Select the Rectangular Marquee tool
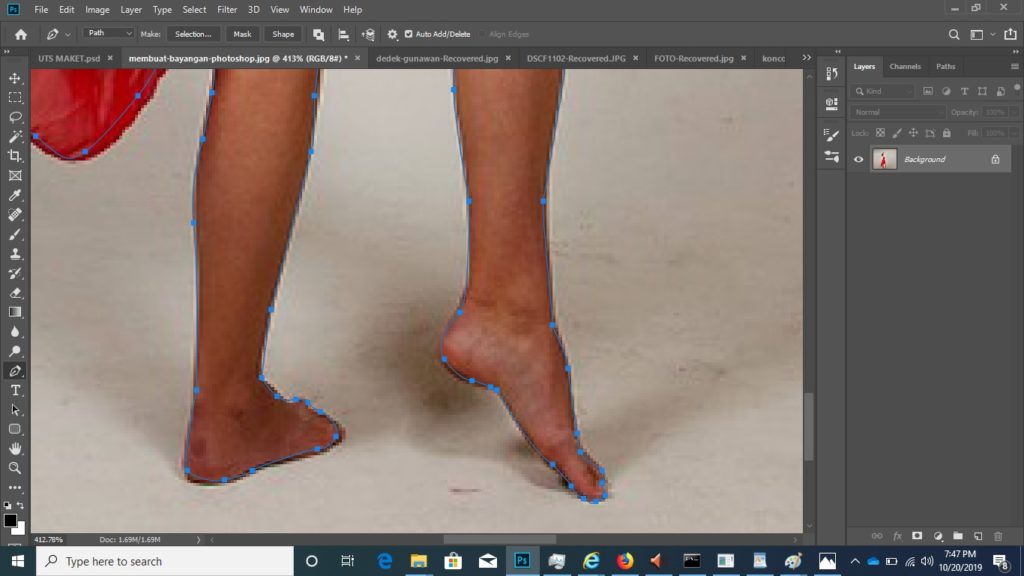Viewport: 1024px width, 576px height. [x=15, y=98]
